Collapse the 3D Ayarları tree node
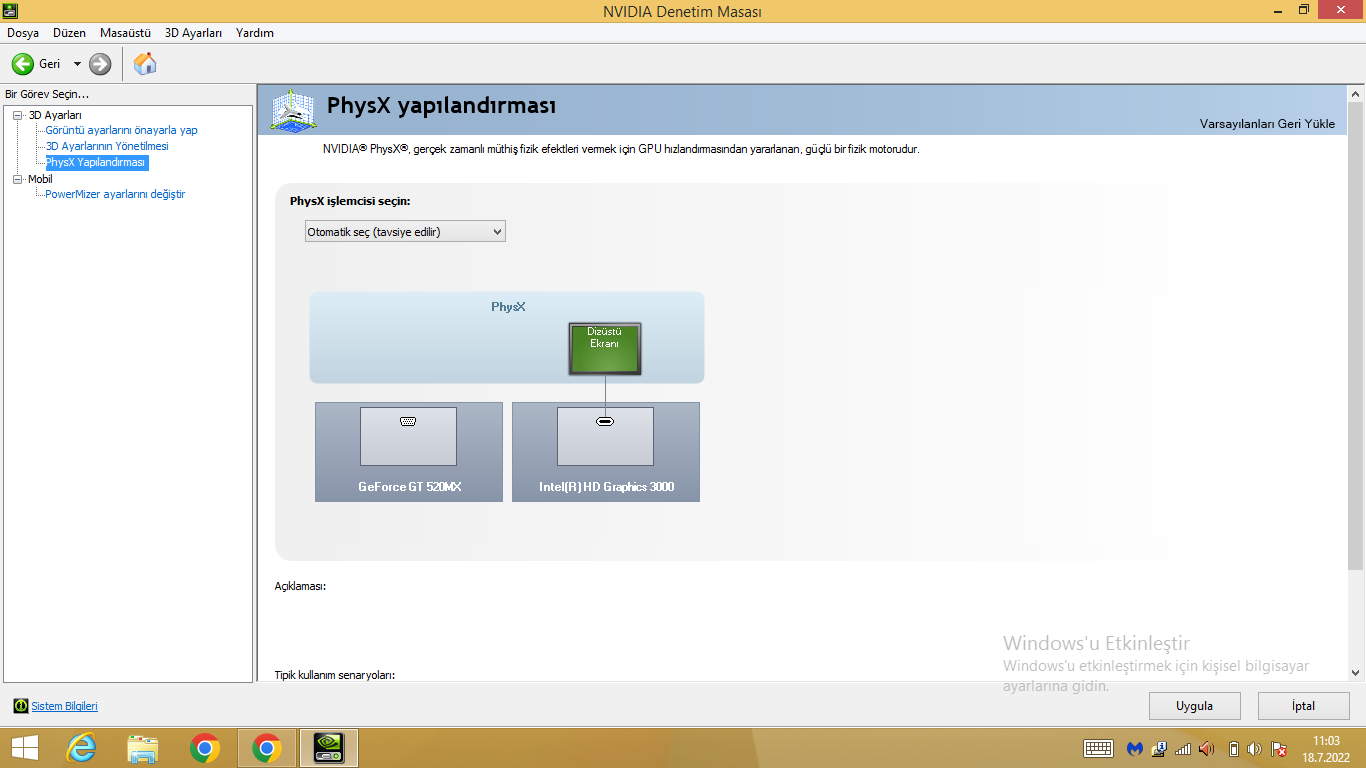 point(17,116)
